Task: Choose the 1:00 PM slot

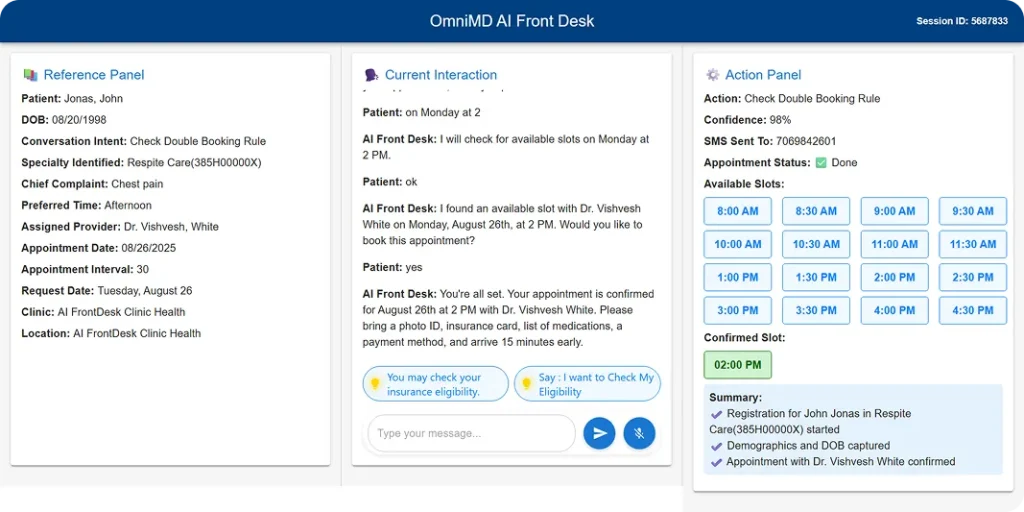Action: click(x=737, y=278)
